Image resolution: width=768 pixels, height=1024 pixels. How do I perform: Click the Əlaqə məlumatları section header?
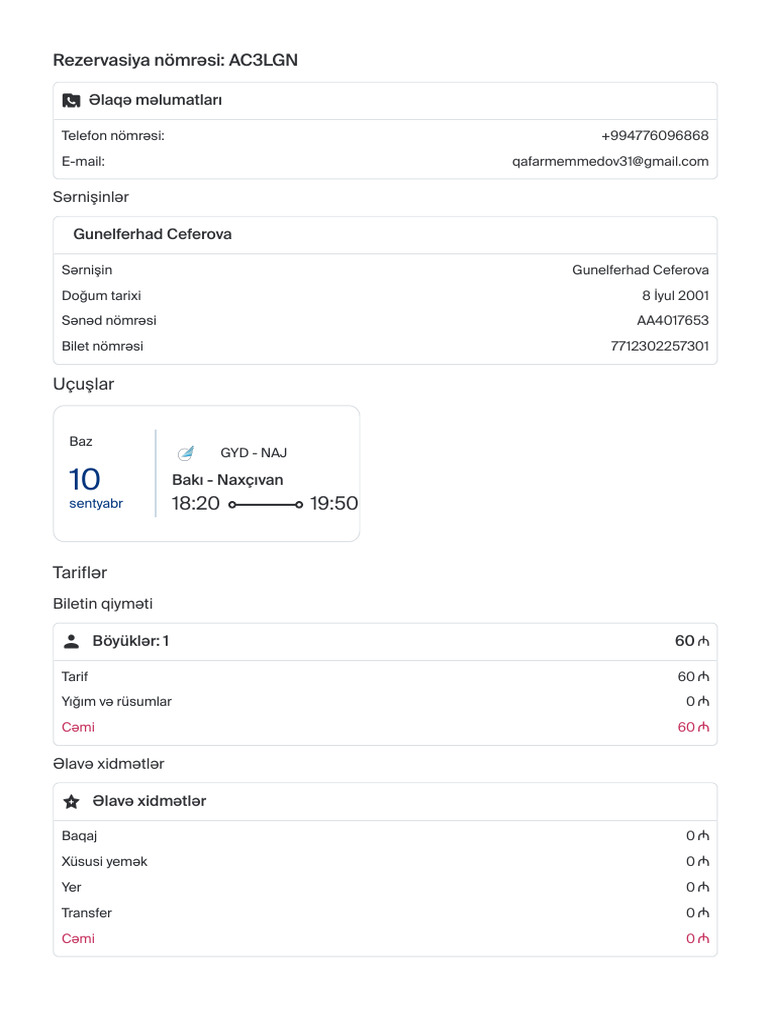pos(155,100)
